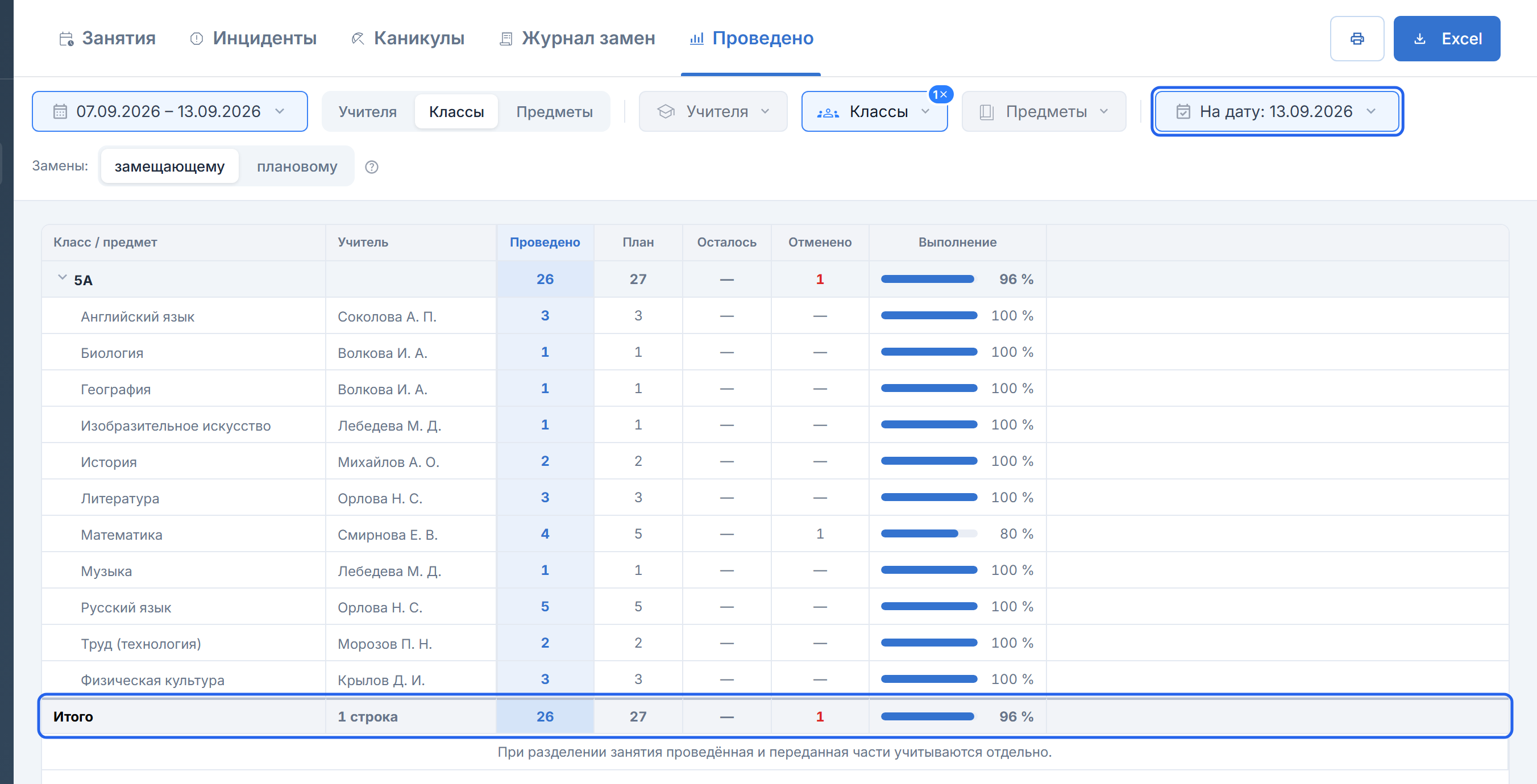The width and height of the screenshot is (1537, 784).
Task: Group report by Предметы segment
Action: 554,111
